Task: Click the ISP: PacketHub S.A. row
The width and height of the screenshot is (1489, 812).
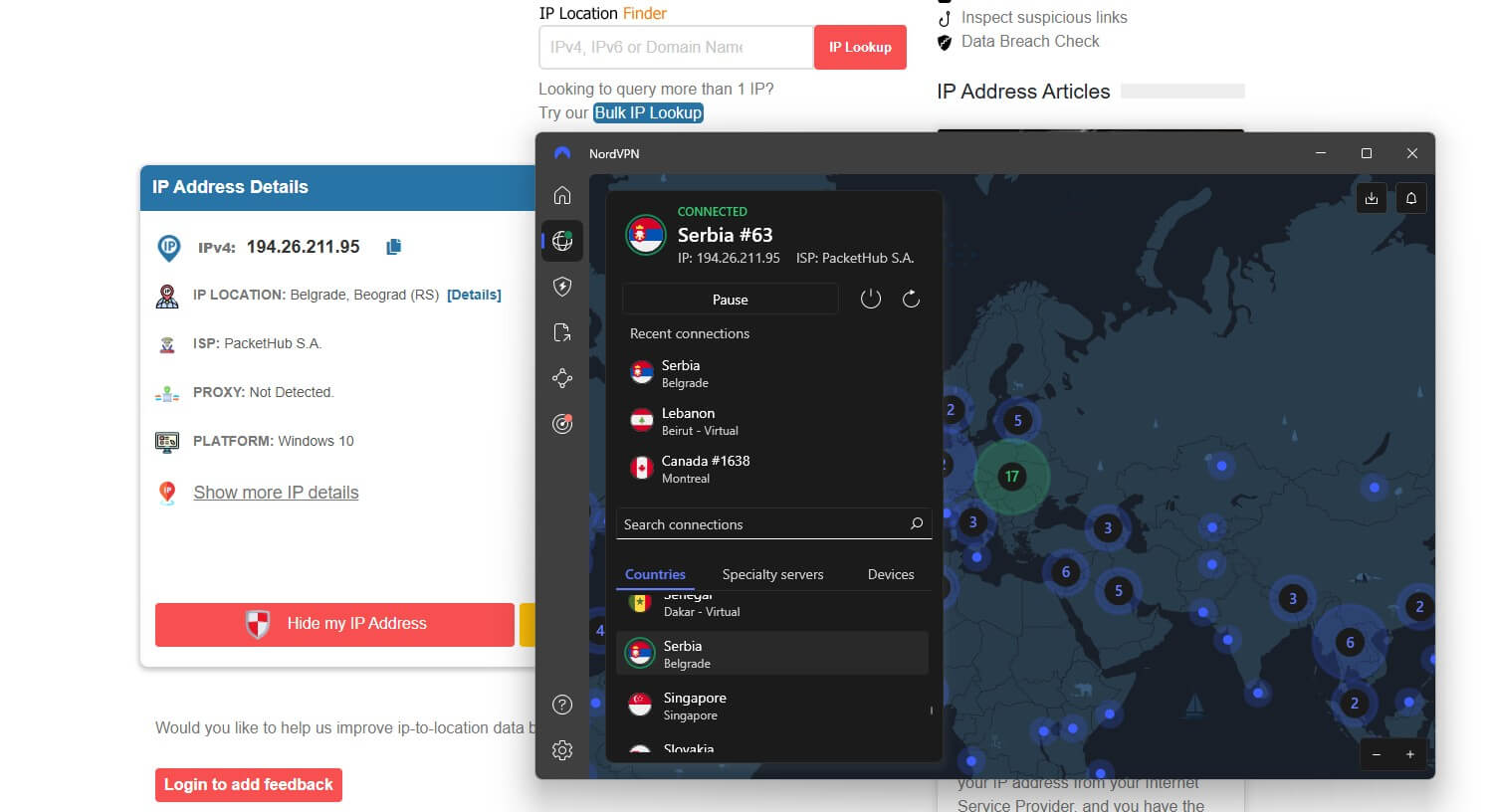Action: click(257, 343)
